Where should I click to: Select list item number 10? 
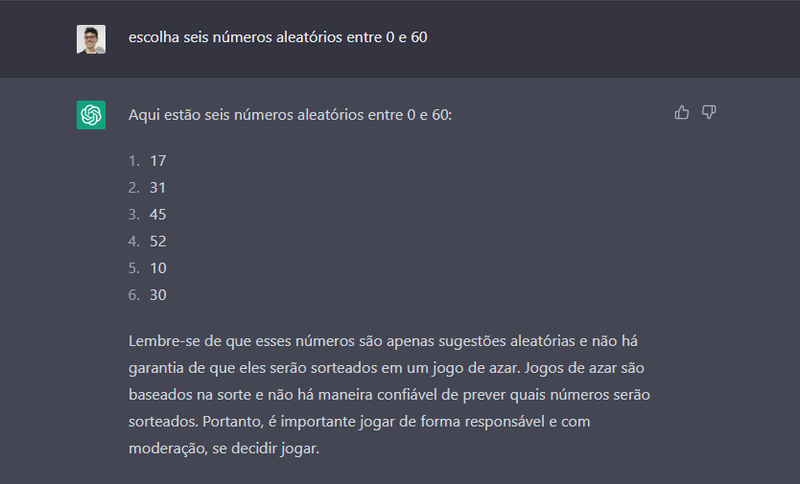click(158, 268)
